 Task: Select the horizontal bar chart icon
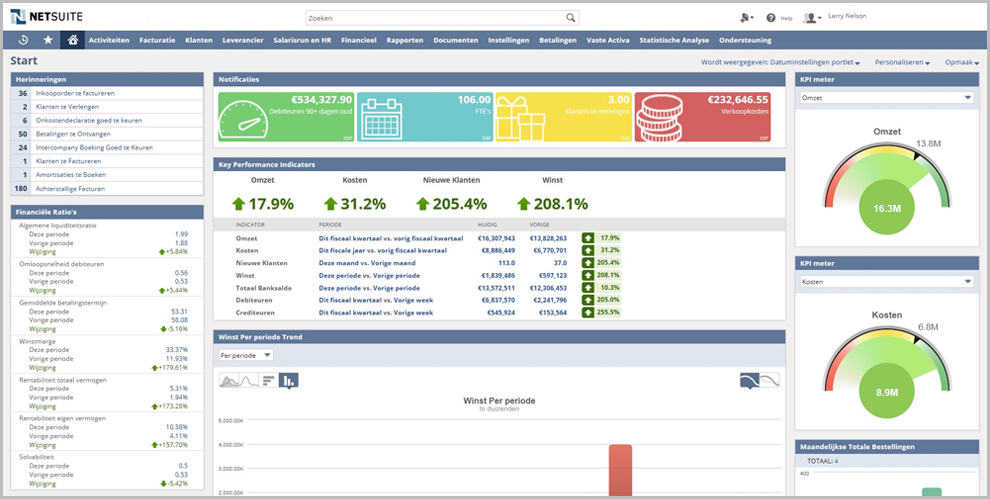tap(269, 380)
